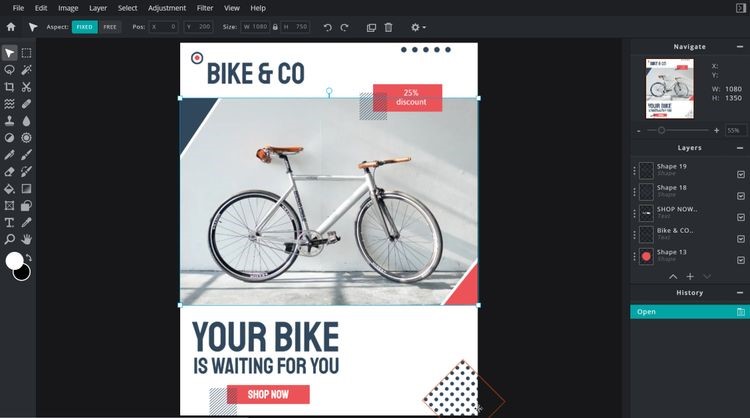Open the Edit menu
Screen dimensions: 750x418
41,8
